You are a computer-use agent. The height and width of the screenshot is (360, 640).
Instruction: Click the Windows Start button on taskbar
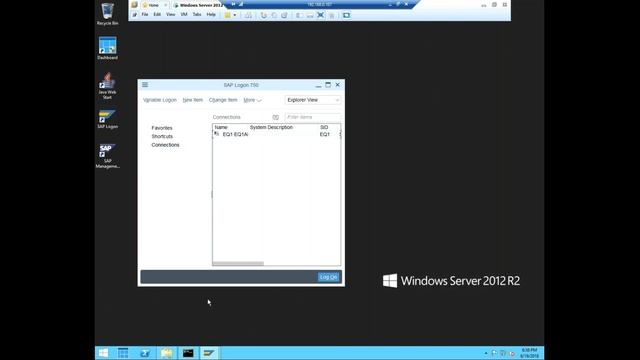[103, 353]
